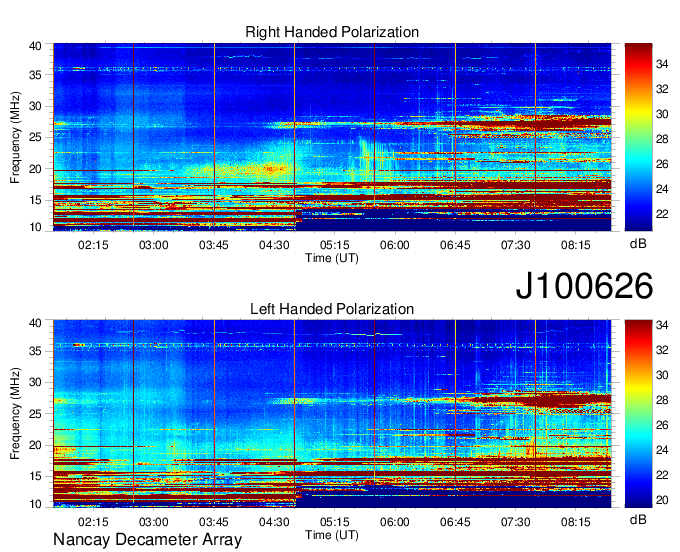680x552 pixels.
Task: Click the "08:15" time tick of the left-handed plot
Action: click(x=576, y=522)
